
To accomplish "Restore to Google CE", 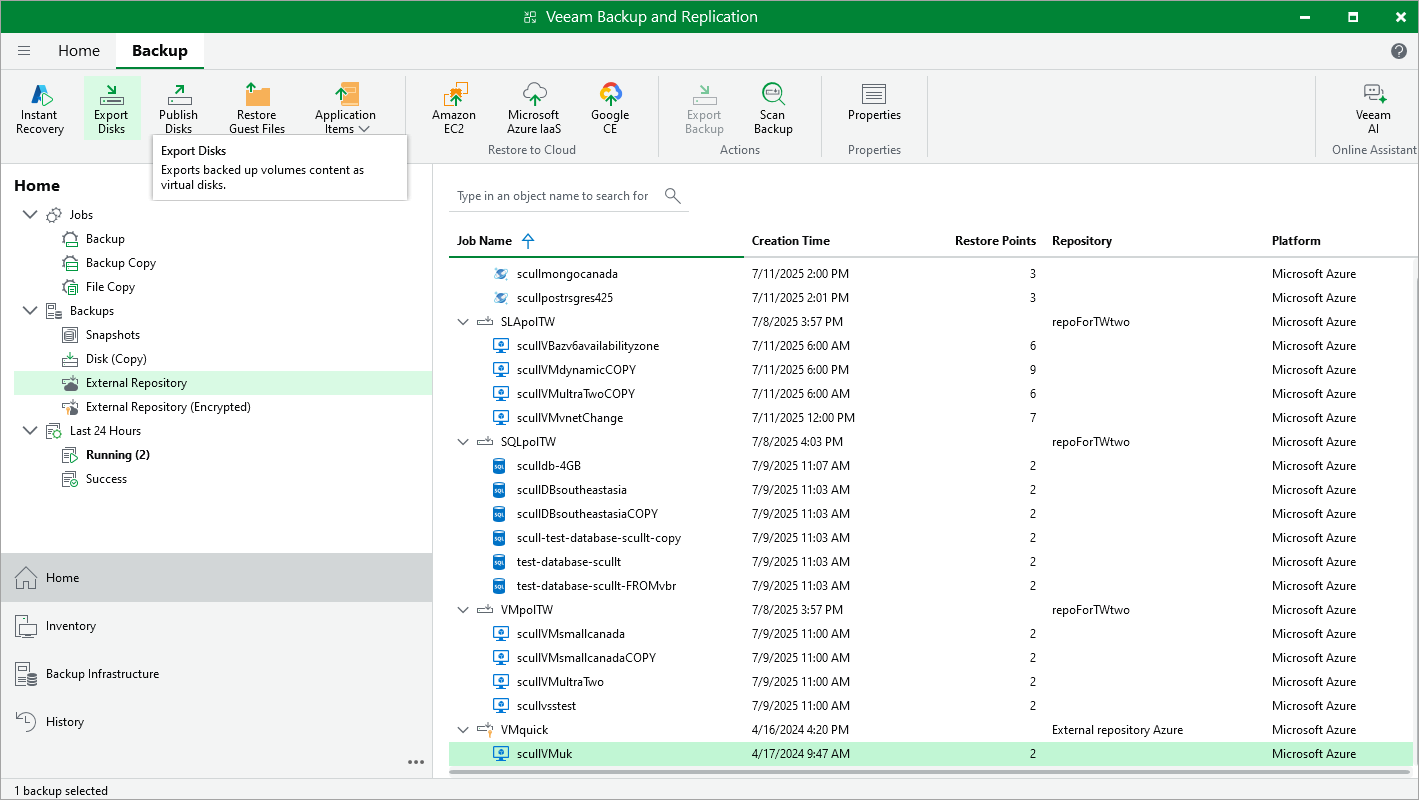I will coord(609,108).
